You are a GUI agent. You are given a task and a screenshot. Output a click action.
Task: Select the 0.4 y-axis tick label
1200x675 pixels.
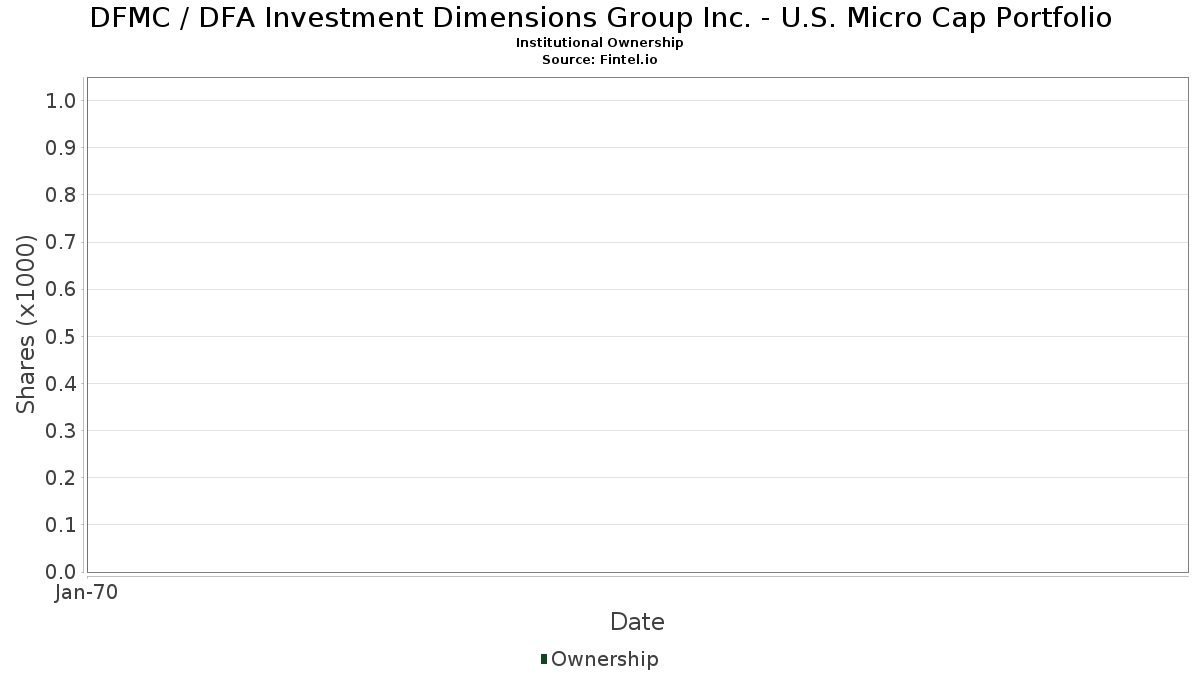click(61, 384)
